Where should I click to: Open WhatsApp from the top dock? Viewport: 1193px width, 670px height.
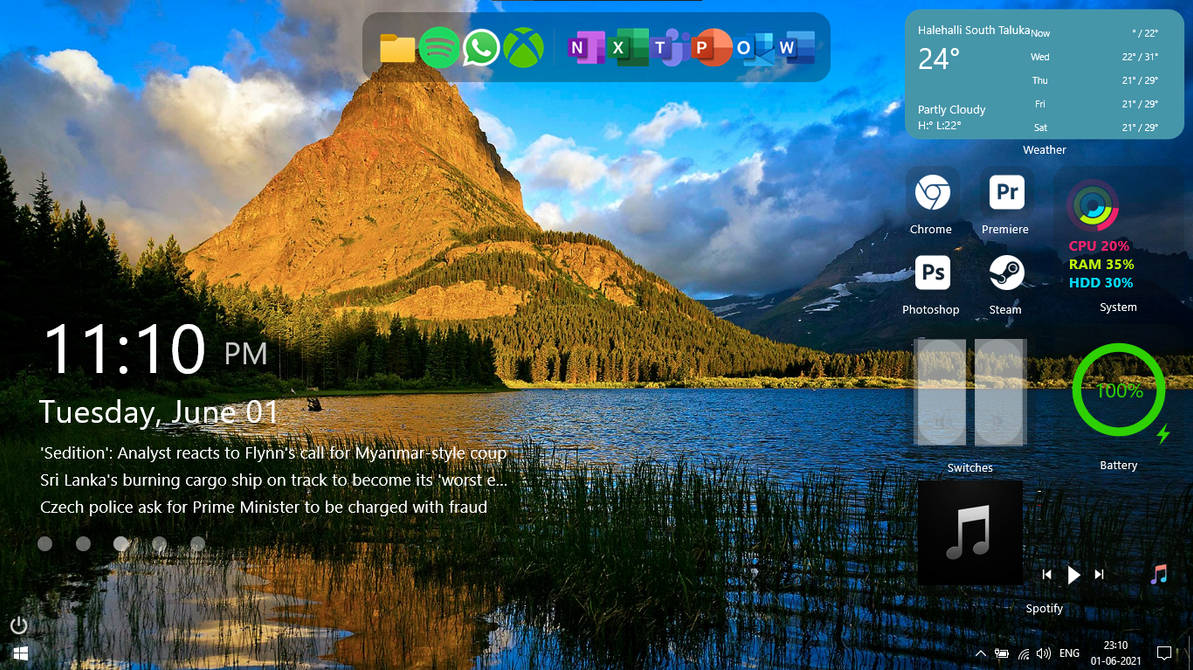[481, 48]
